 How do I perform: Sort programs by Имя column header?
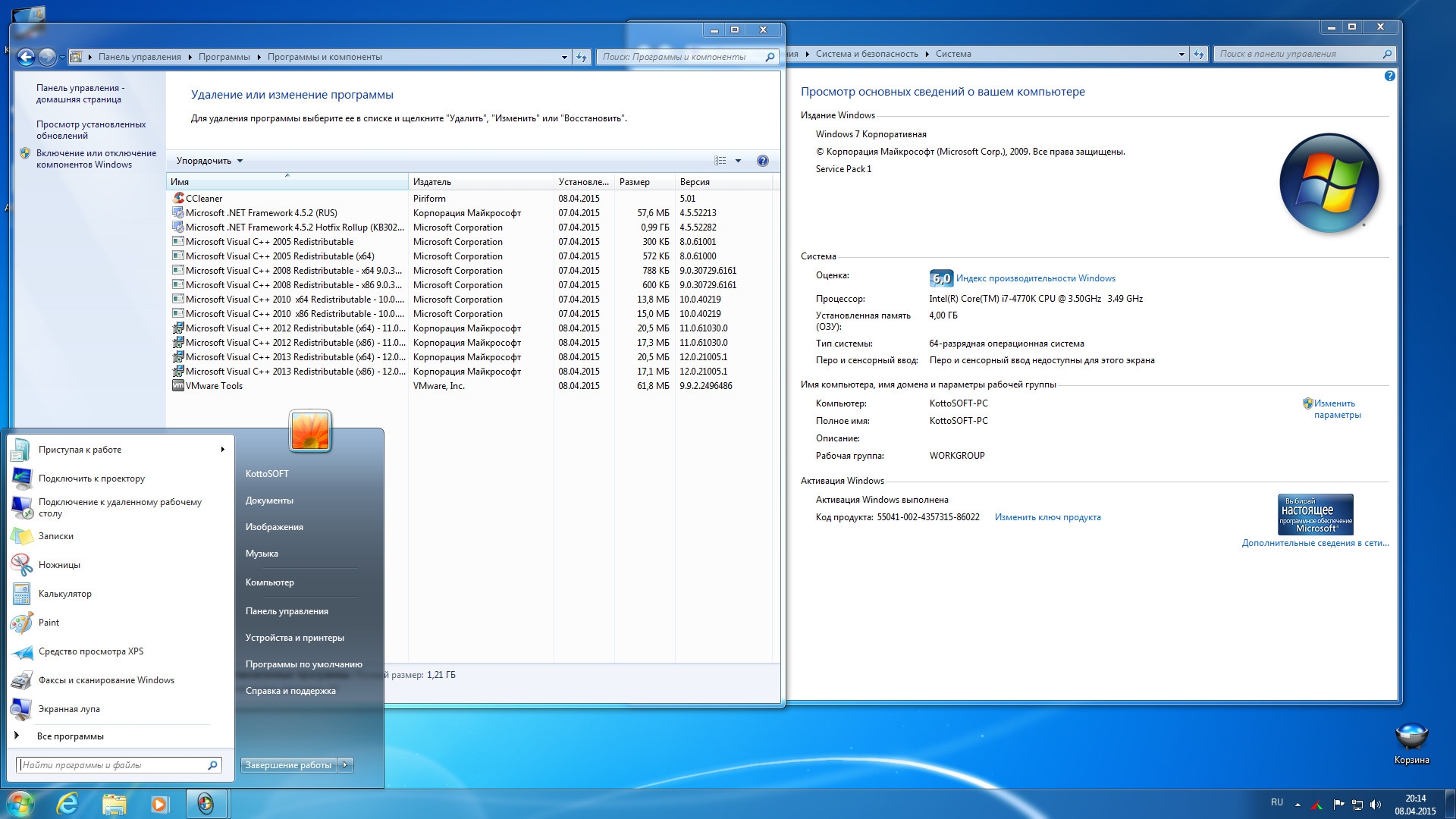pos(287,182)
